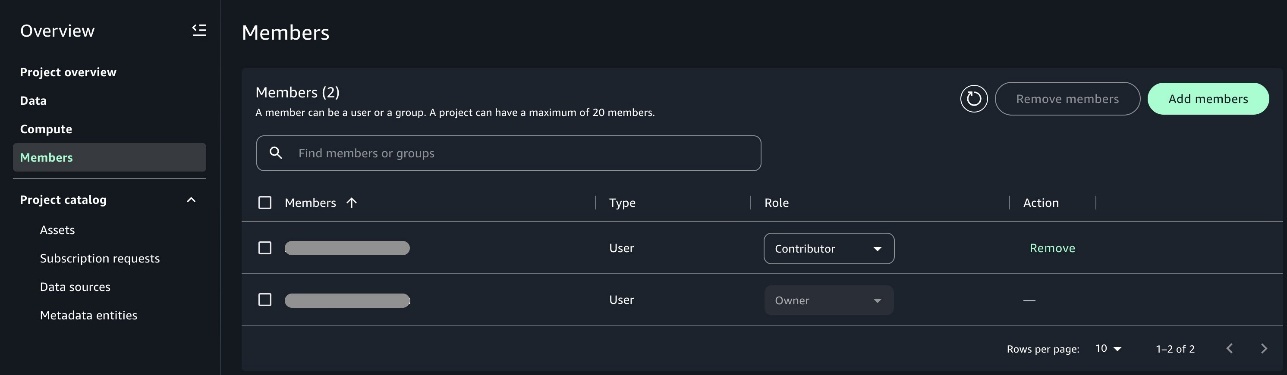Toggle the select-all members checkbox
Screen dimensions: 1287x375
point(265,203)
